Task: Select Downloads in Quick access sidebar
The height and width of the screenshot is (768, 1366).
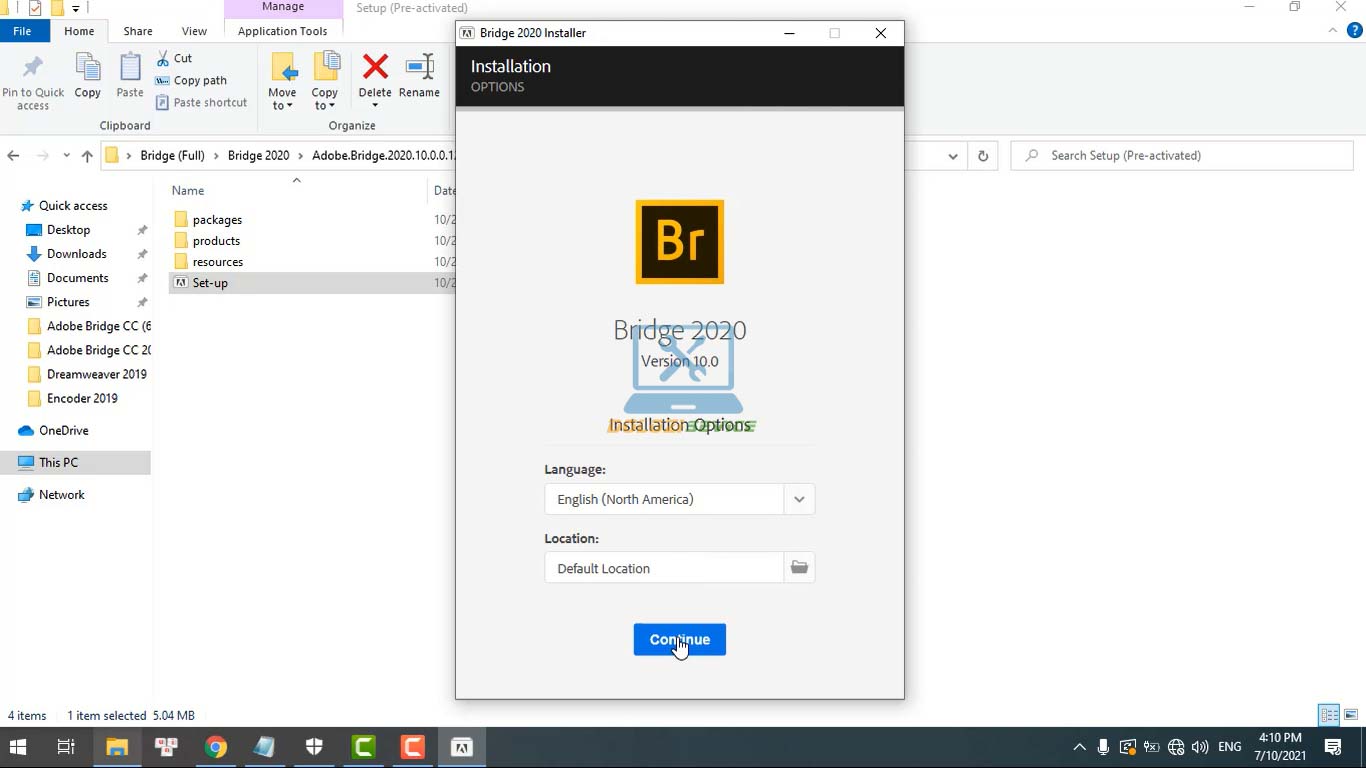Action: 76,254
